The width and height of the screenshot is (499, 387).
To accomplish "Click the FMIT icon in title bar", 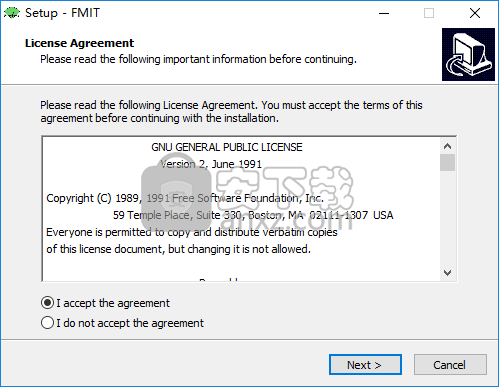I will [x=12, y=13].
